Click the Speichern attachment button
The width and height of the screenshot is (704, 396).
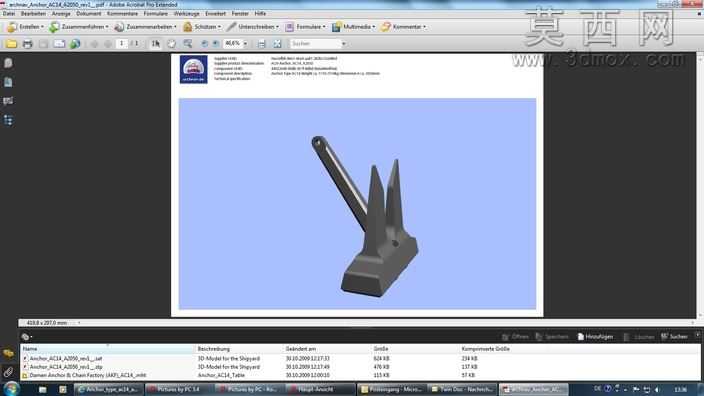pos(552,337)
